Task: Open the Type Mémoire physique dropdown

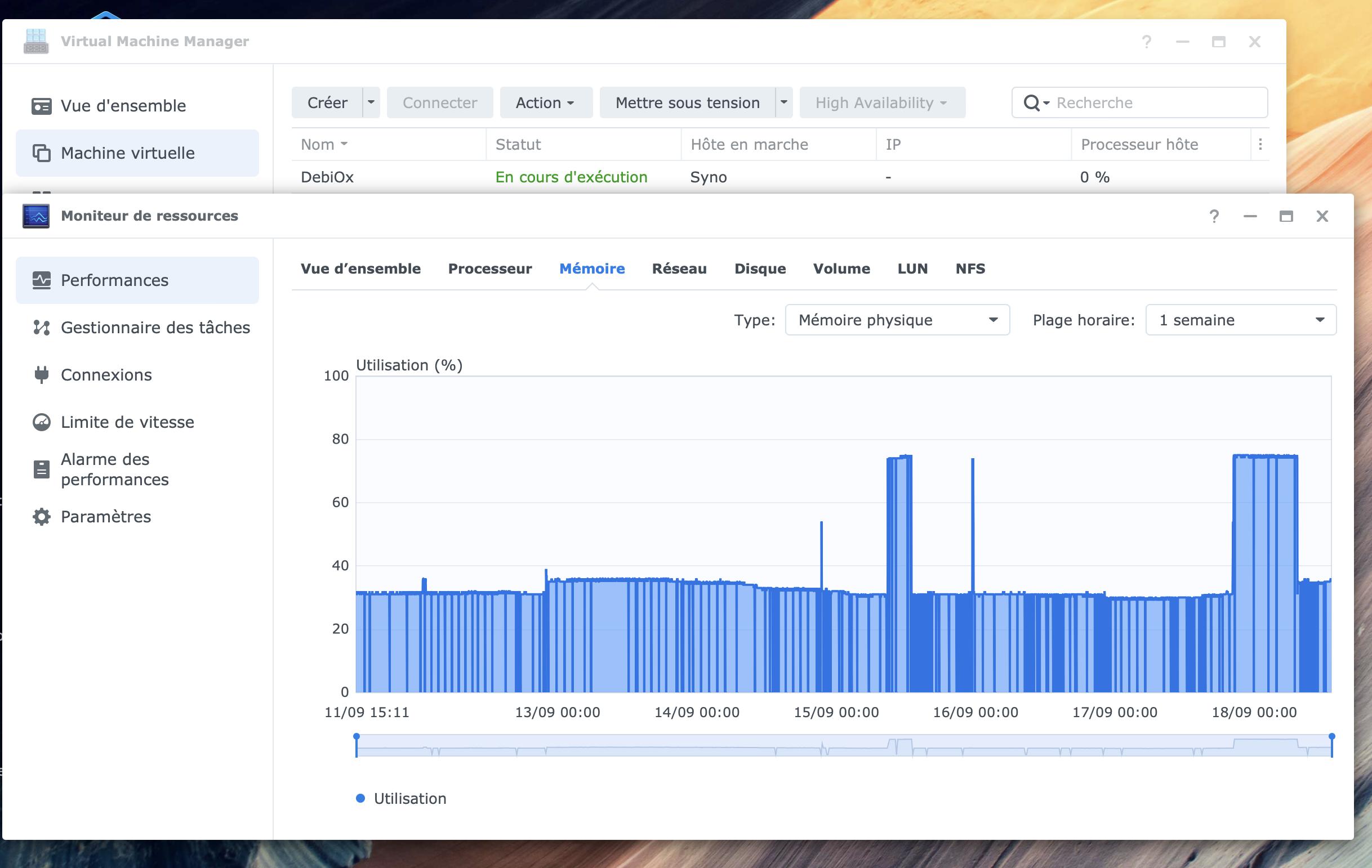Action: tap(897, 320)
